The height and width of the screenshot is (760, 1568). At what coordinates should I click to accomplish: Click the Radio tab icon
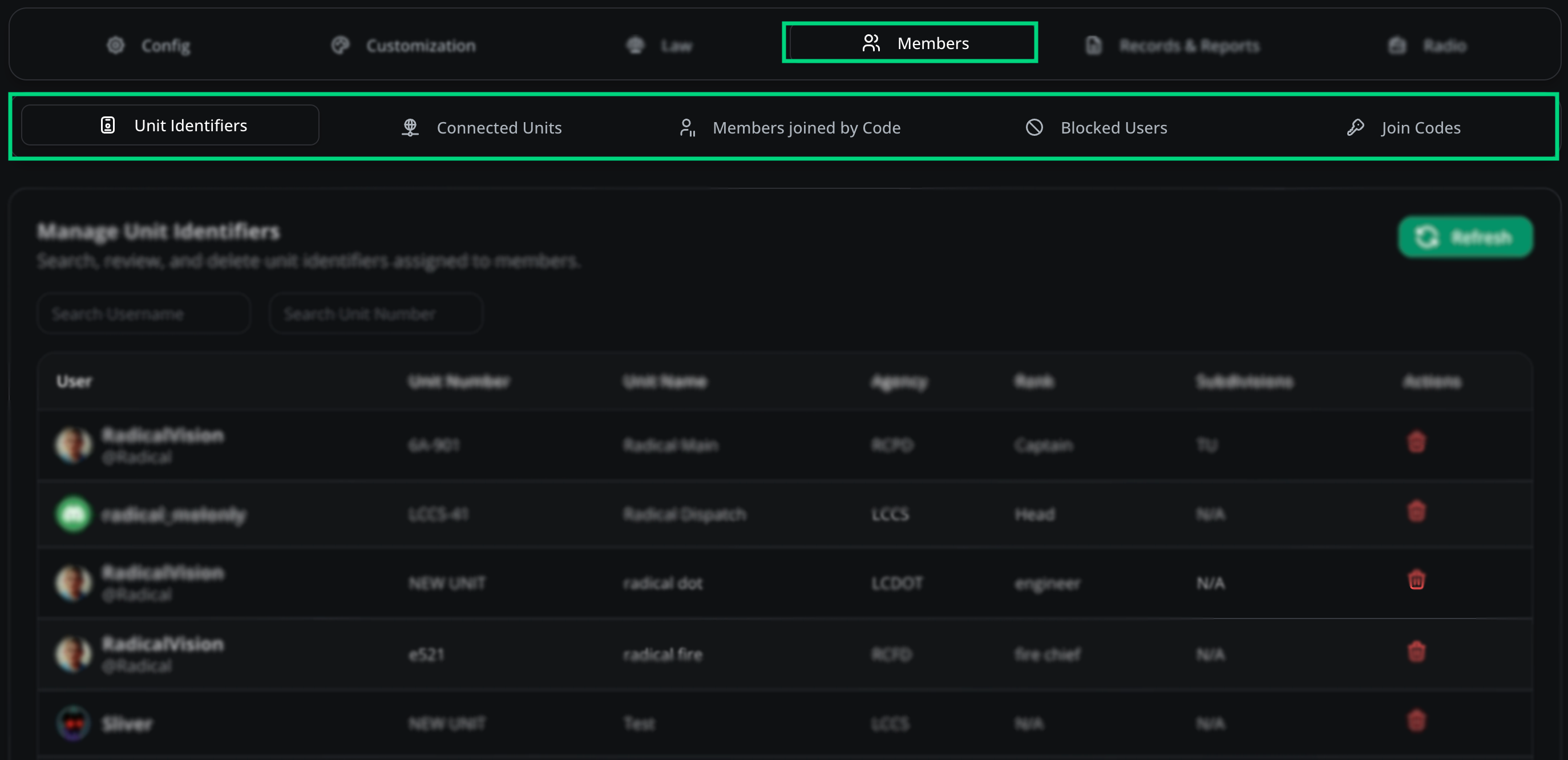[x=1397, y=45]
